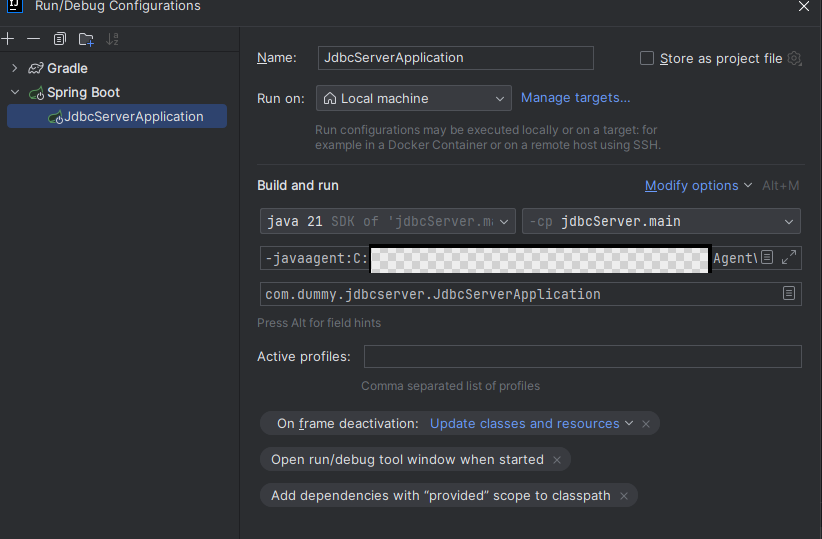Image resolution: width=822 pixels, height=539 pixels.
Task: Enable Store as project file checkbox
Action: click(x=647, y=58)
